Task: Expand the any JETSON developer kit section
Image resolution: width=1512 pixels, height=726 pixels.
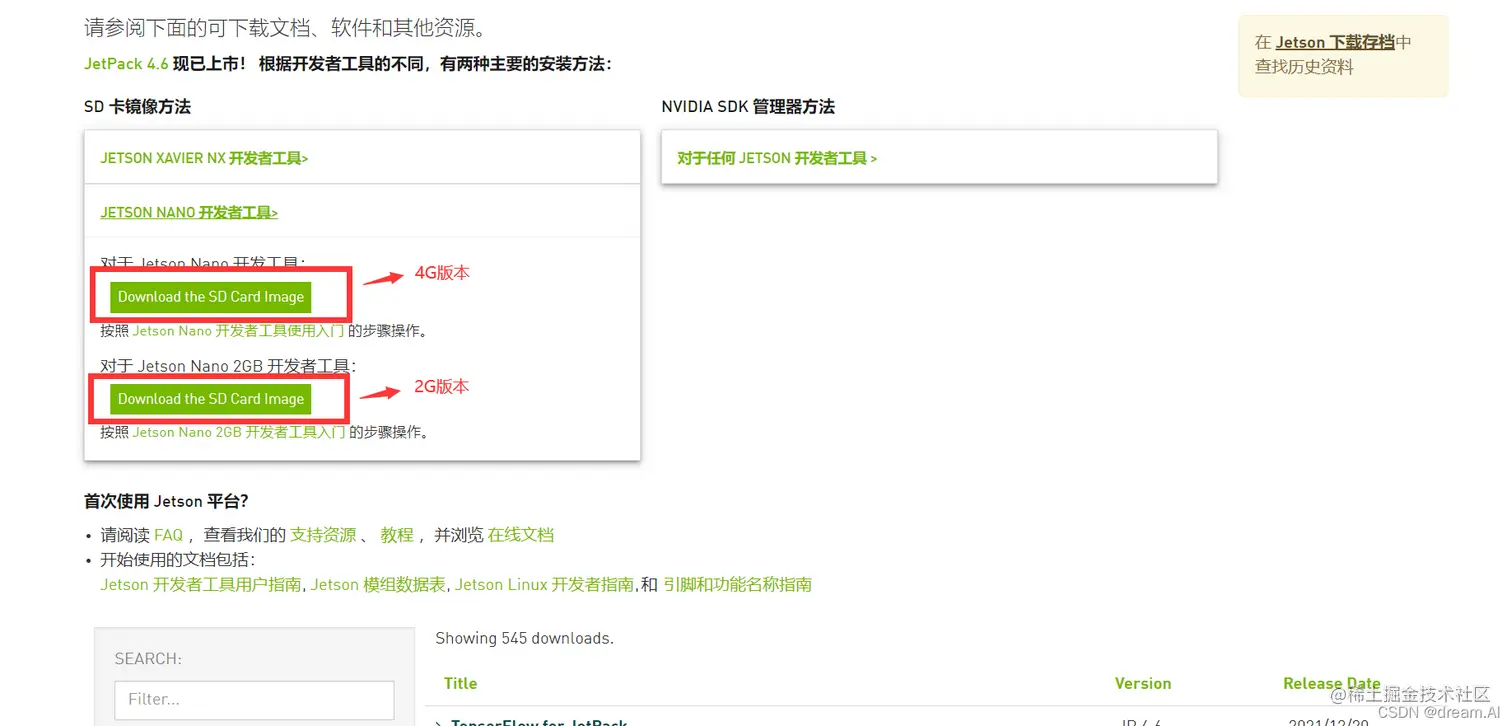Action: coord(777,158)
